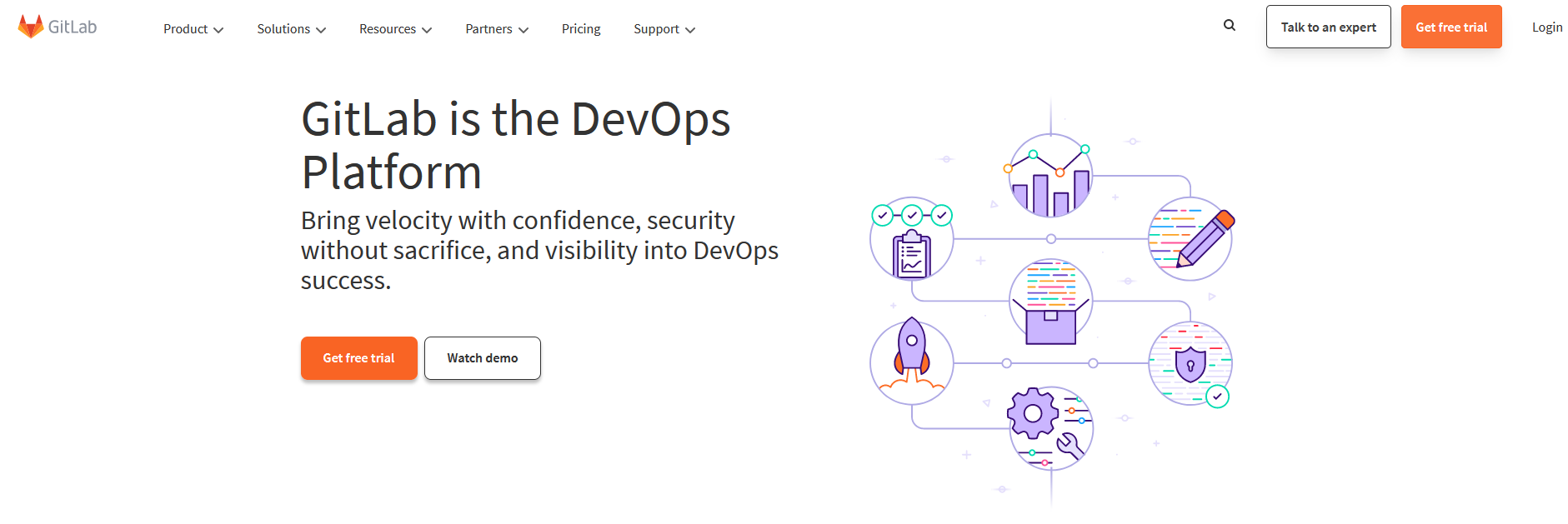1568x524 pixels.
Task: Click the bar chart analytics illustration
Action: coord(1050,176)
